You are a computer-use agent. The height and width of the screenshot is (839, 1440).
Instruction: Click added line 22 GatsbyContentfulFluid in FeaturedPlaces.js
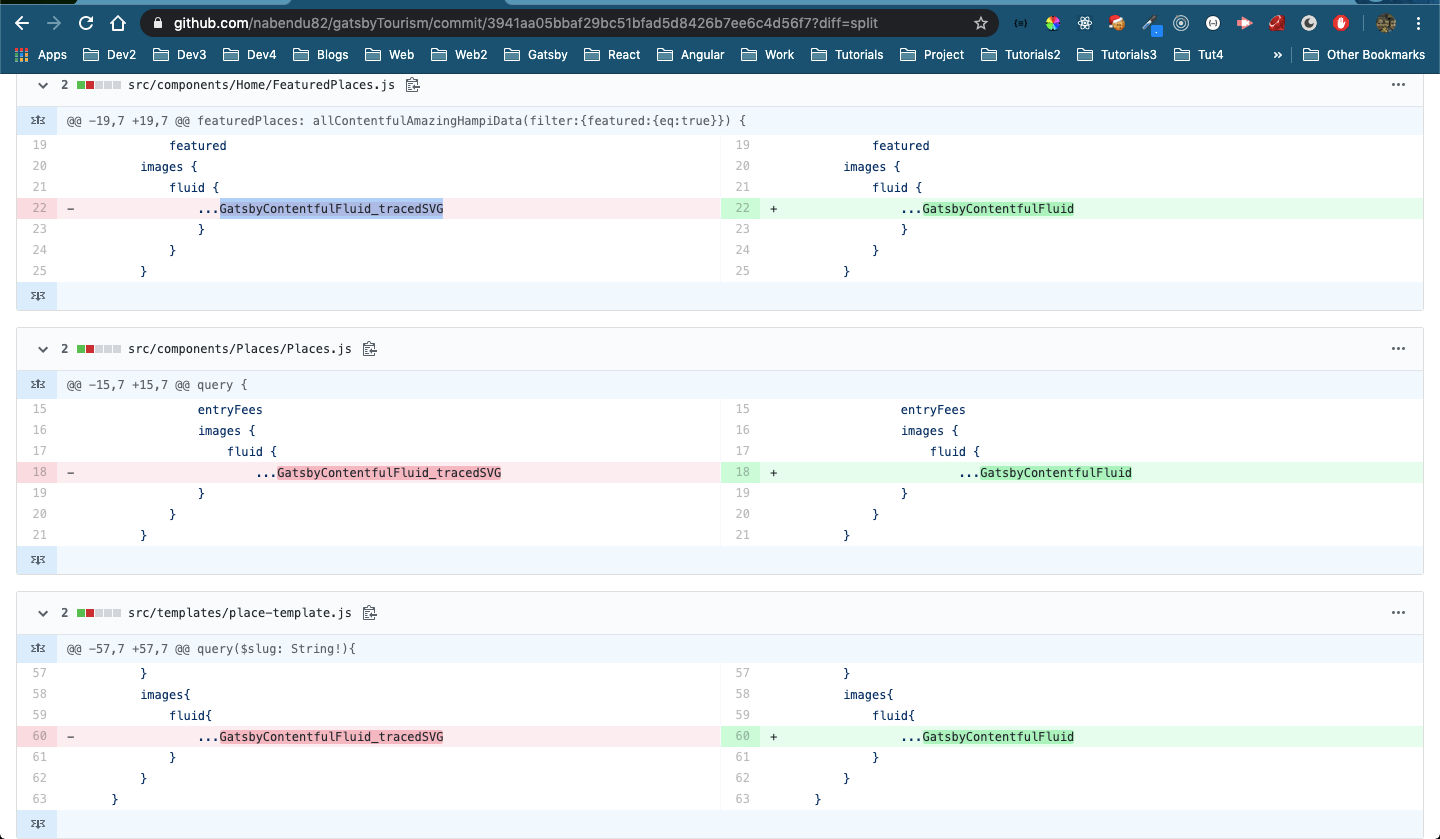[x=998, y=208]
